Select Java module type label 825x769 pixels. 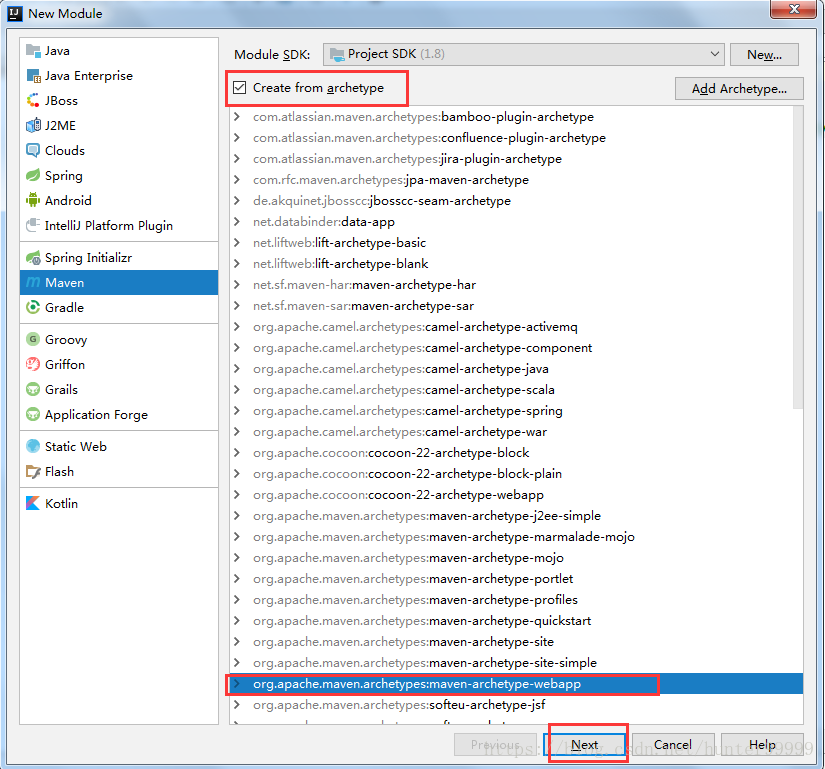tap(57, 51)
